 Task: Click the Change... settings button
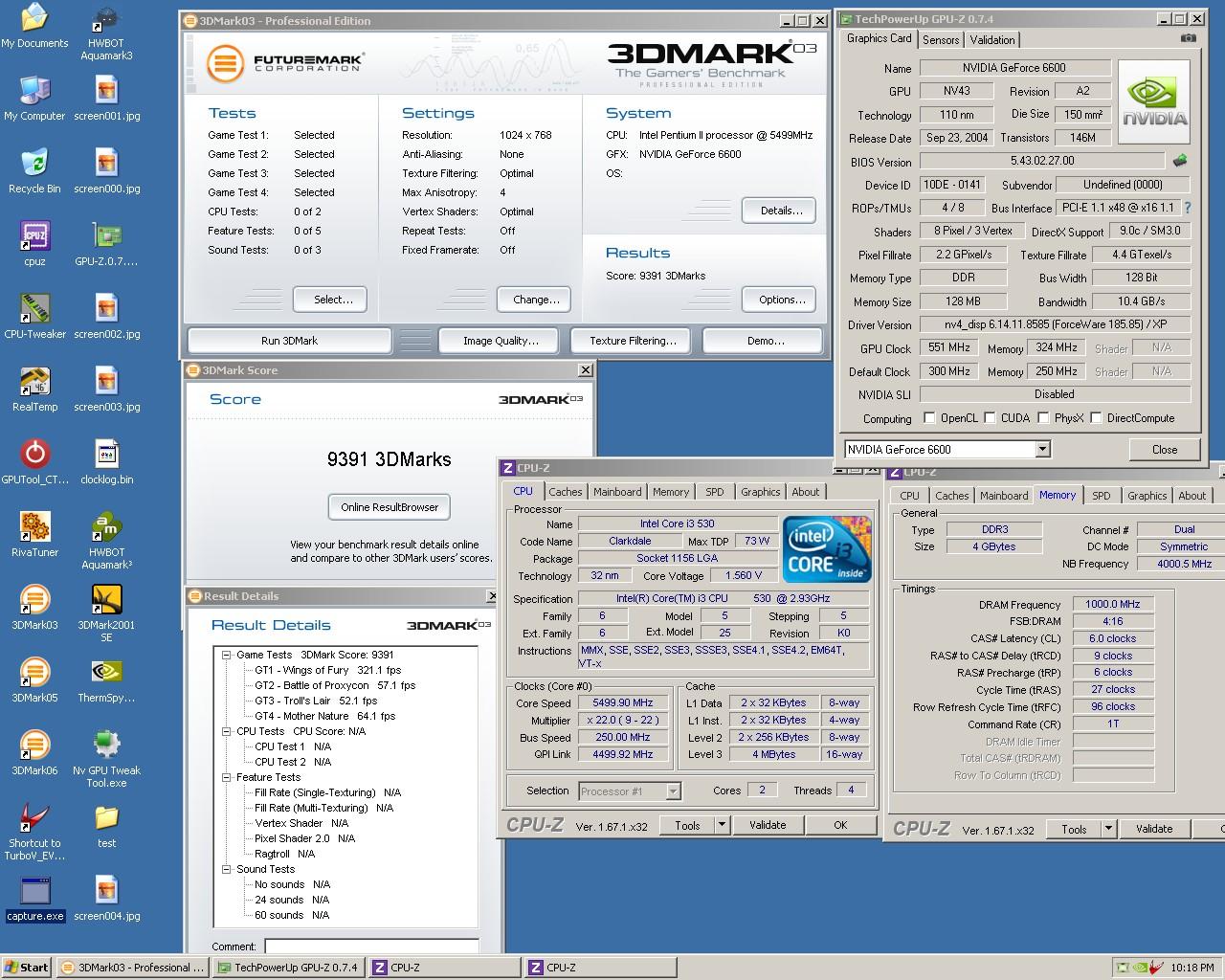click(536, 300)
